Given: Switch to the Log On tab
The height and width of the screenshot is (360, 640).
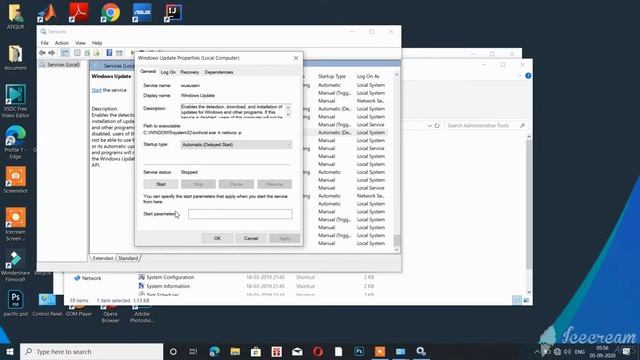Looking at the screenshot, I should point(168,72).
